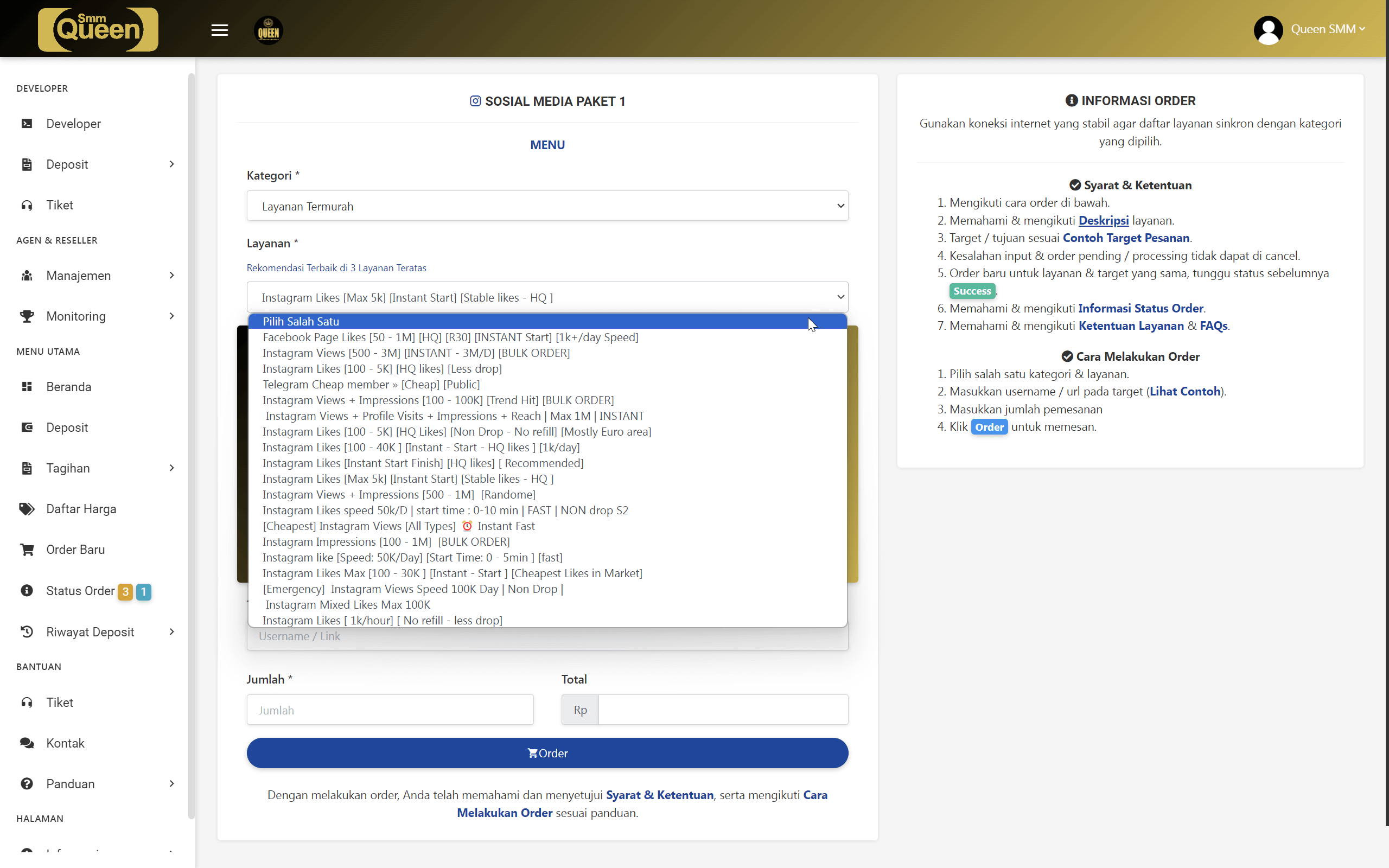Click the Daftar Harga tags icon
The image size is (1389, 868).
click(27, 509)
